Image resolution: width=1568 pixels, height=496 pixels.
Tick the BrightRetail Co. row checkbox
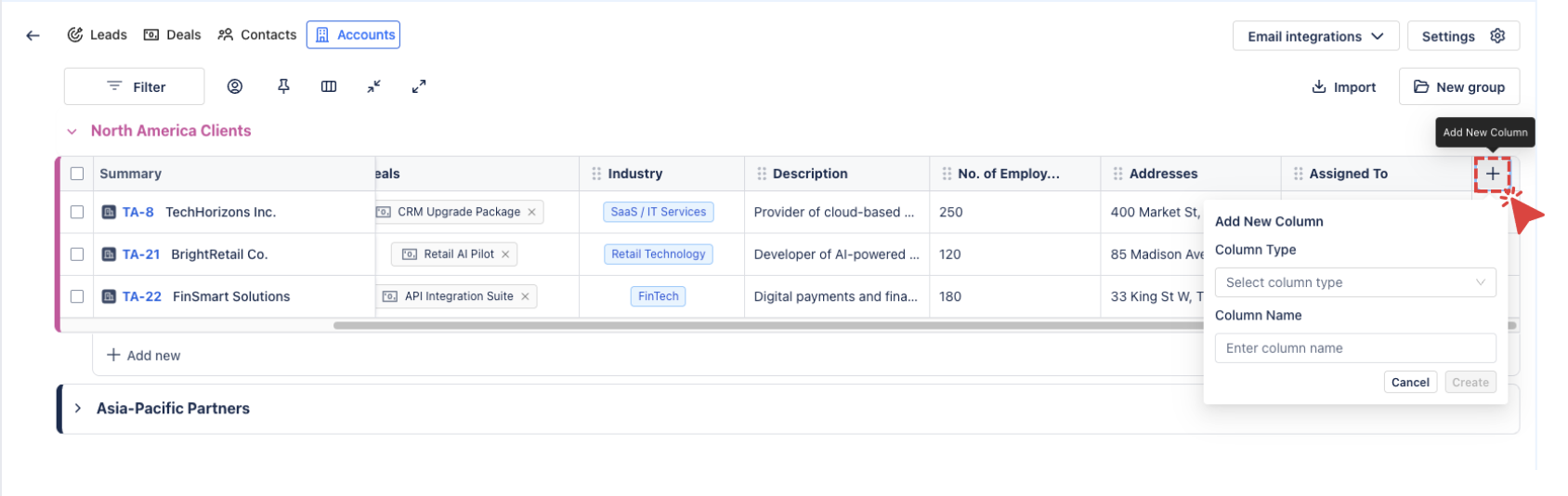[x=77, y=255]
